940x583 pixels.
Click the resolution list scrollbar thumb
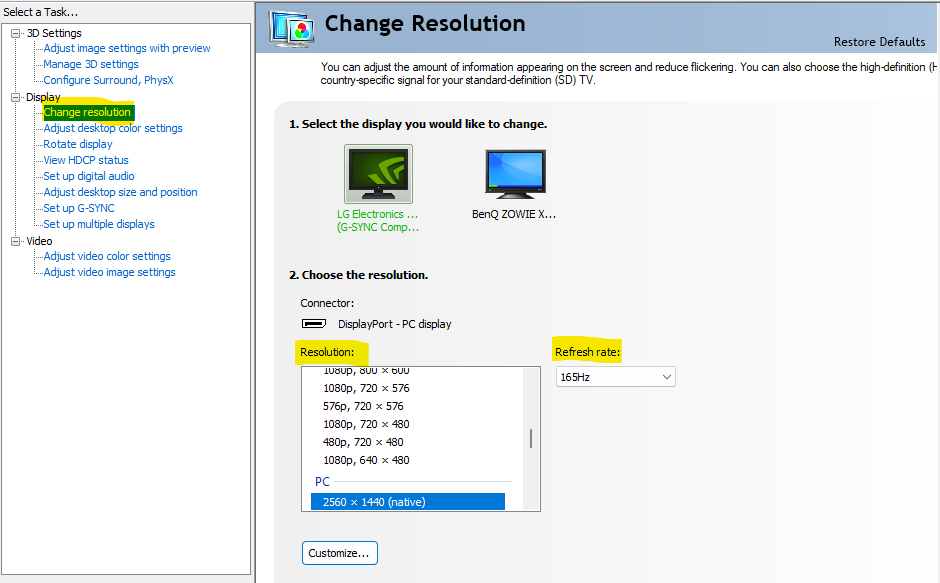pos(531,438)
